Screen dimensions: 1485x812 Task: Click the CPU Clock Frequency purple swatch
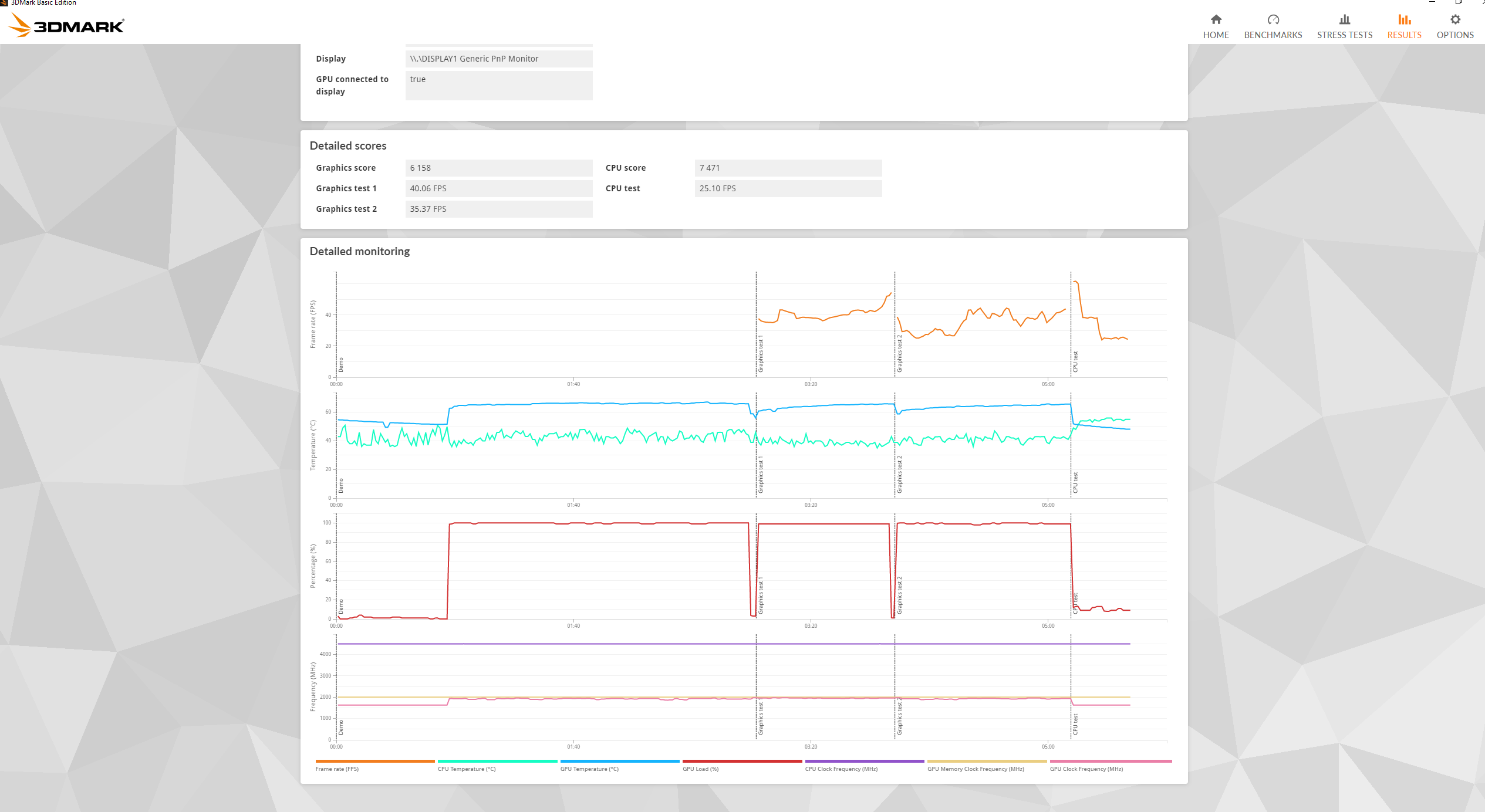864,762
